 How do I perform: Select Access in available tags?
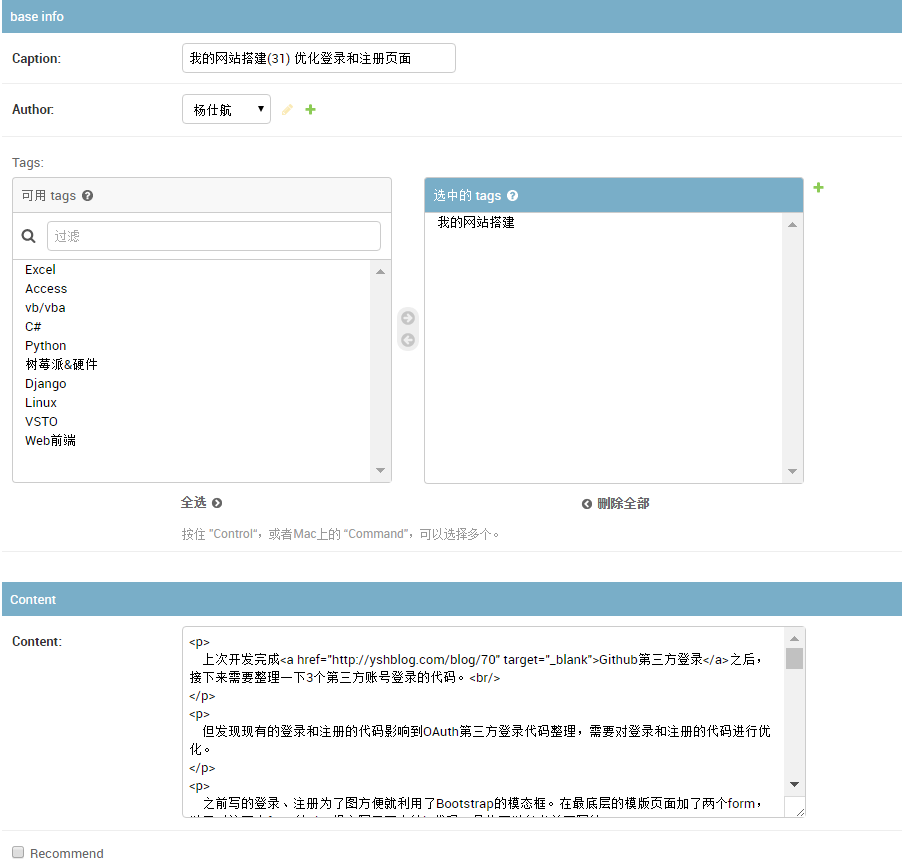pos(46,289)
